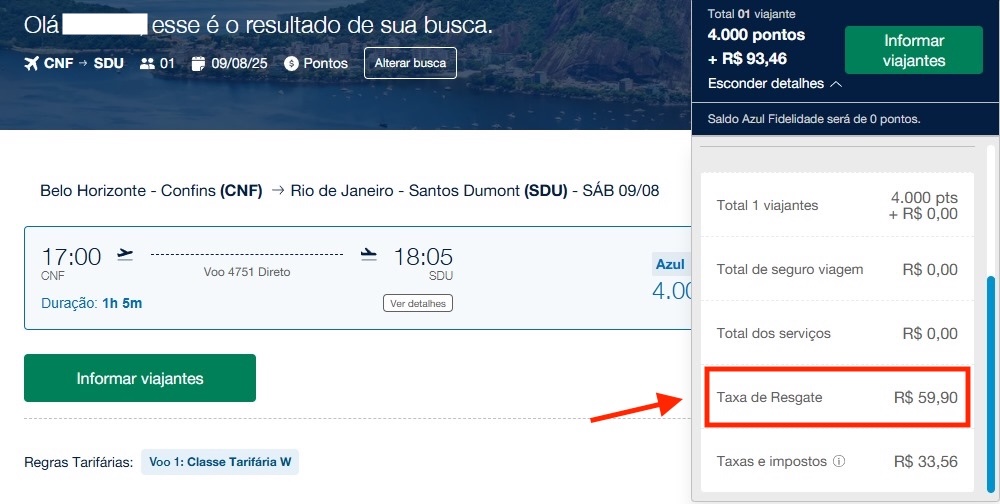1000x504 pixels.
Task: Click the landing plane icon before 18:05
Action: [369, 254]
